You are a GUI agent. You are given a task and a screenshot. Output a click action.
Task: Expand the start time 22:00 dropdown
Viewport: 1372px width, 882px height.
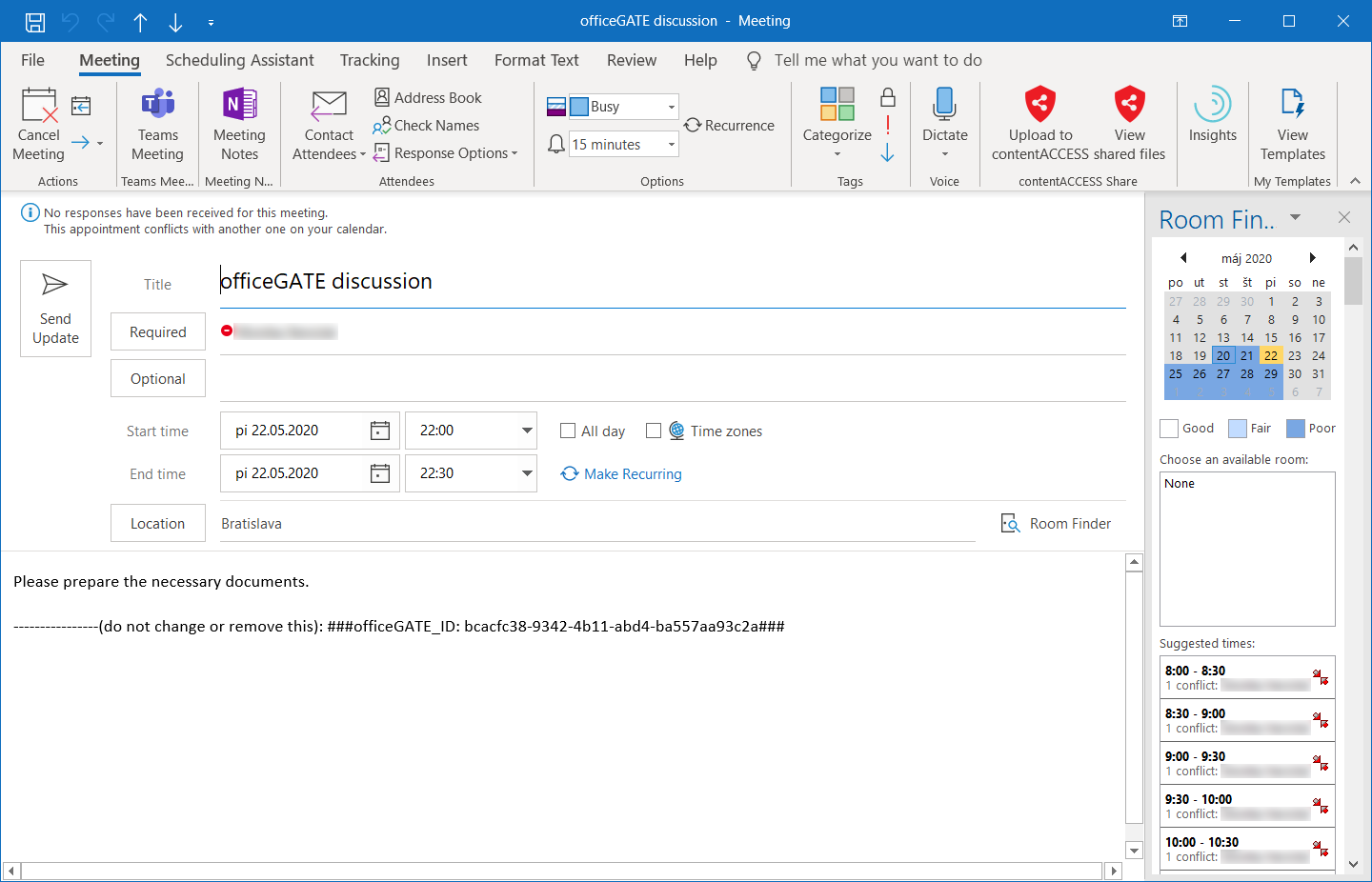tap(526, 431)
